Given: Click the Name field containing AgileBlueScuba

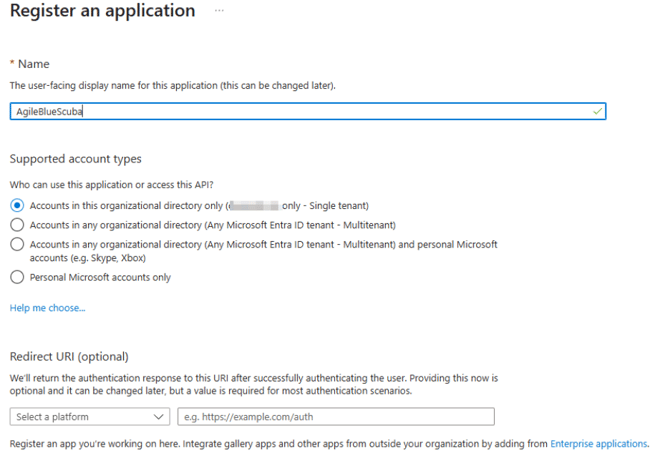Looking at the screenshot, I should [300, 111].
